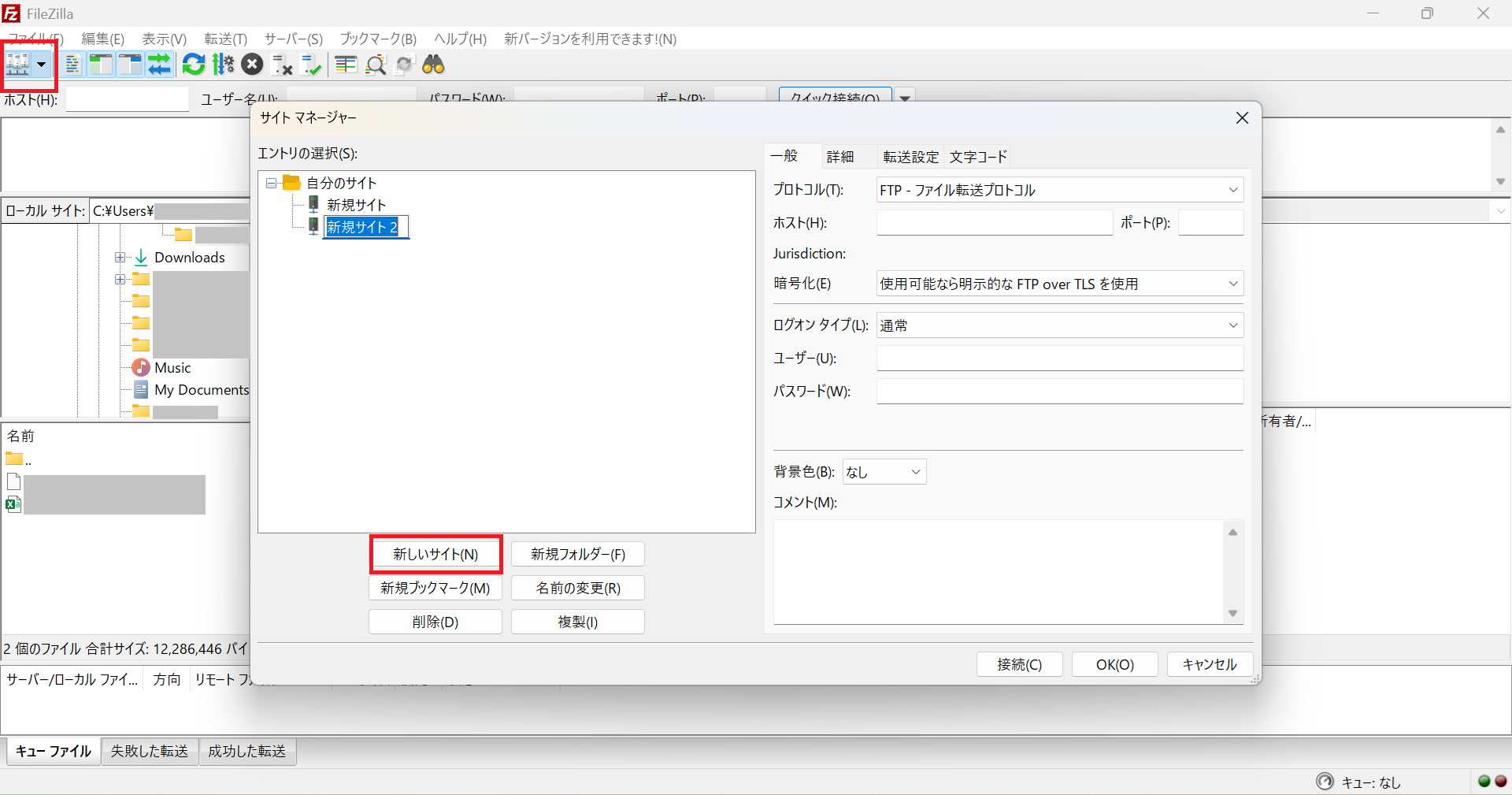Open the ログオン タイプ dropdown
This screenshot has height=795, width=1512.
pos(1059,325)
